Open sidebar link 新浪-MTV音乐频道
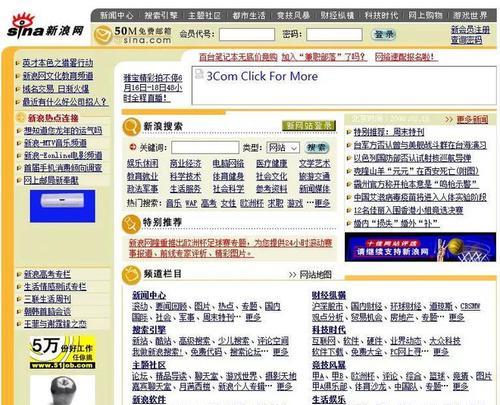This screenshot has width=500, height=405. coord(55,143)
